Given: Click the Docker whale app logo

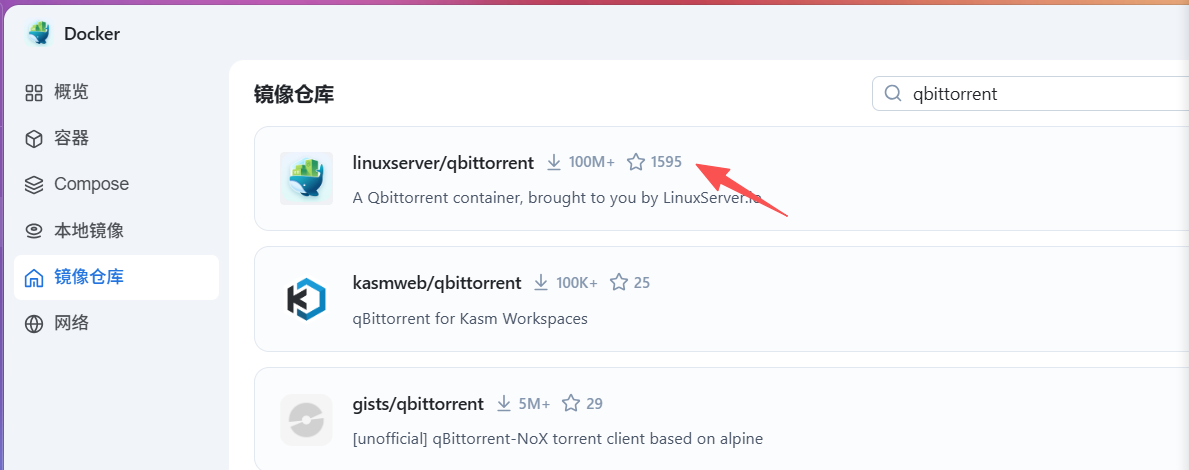Looking at the screenshot, I should coord(39,33).
